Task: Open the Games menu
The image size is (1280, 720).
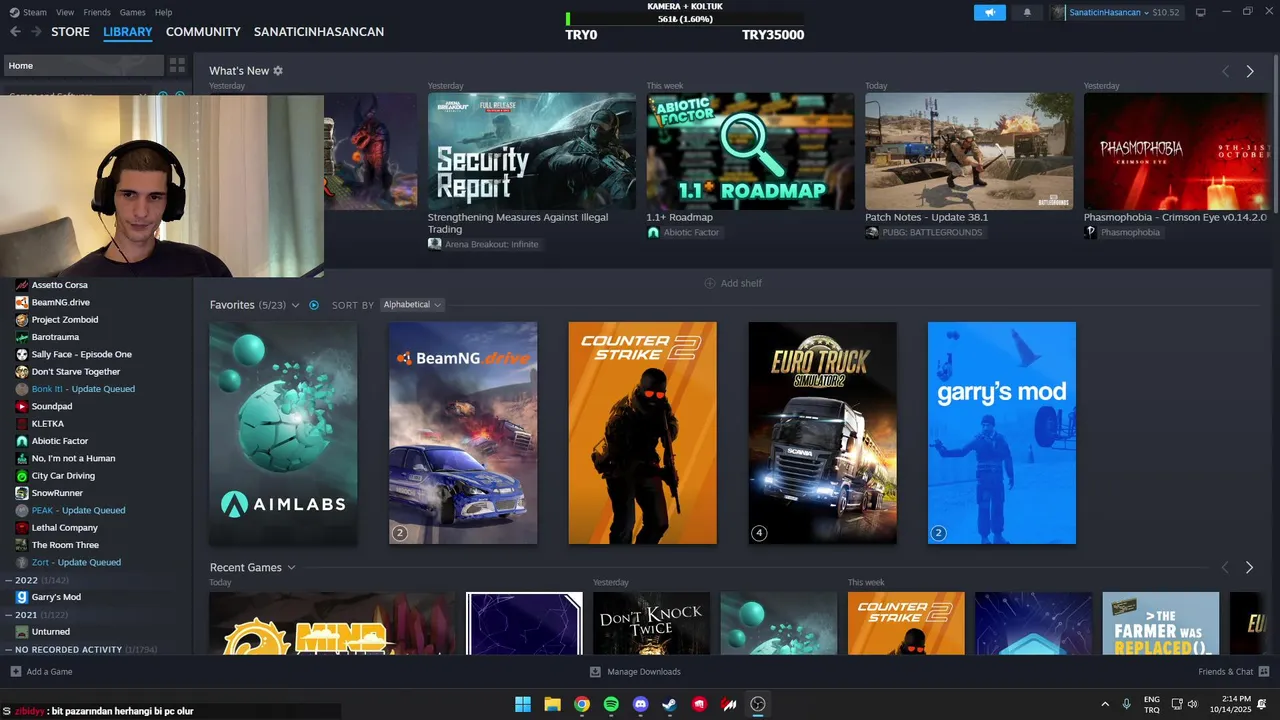Action: pyautogui.click(x=132, y=12)
